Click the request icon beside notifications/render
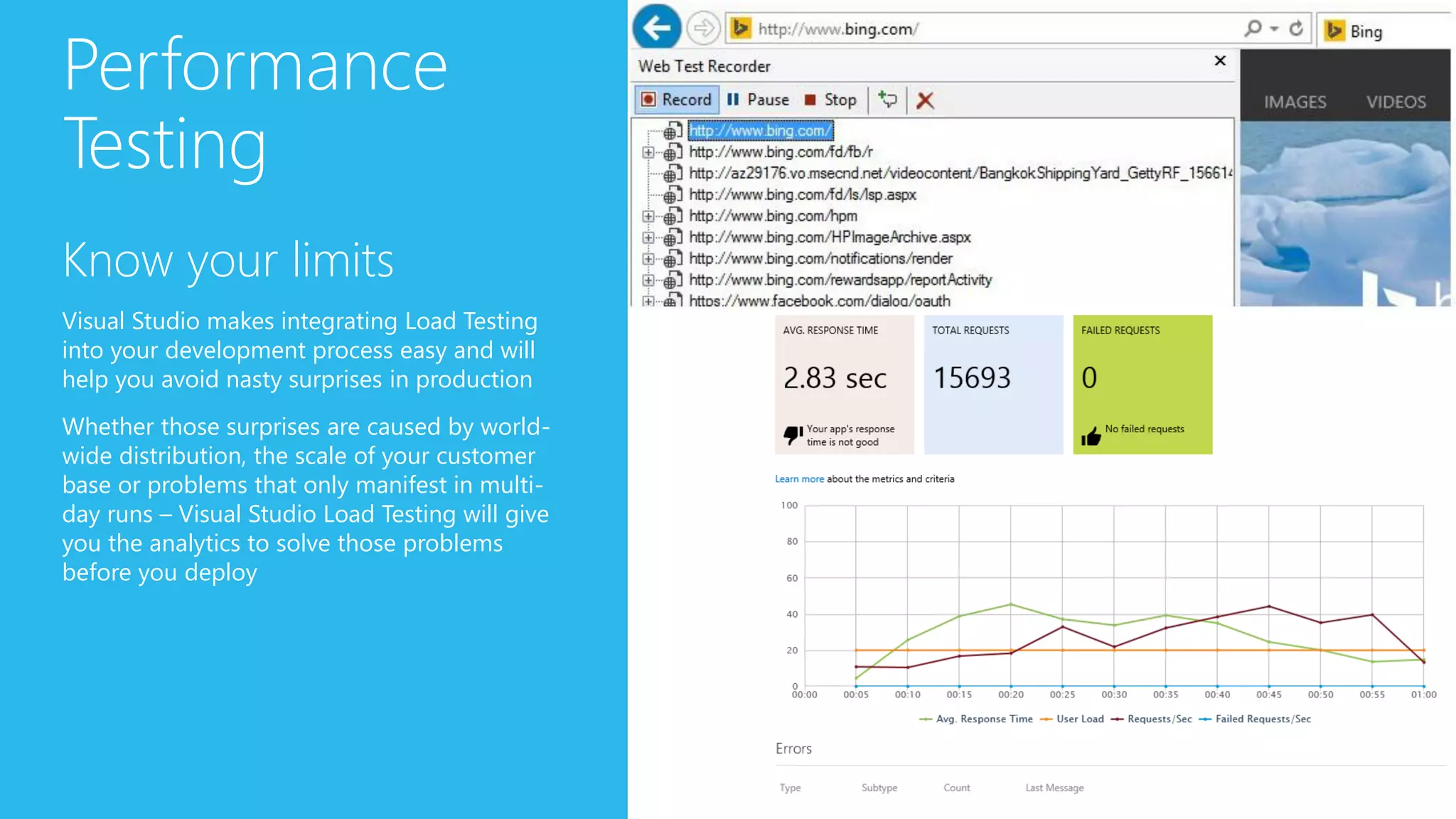This screenshot has height=819, width=1456. 673,259
